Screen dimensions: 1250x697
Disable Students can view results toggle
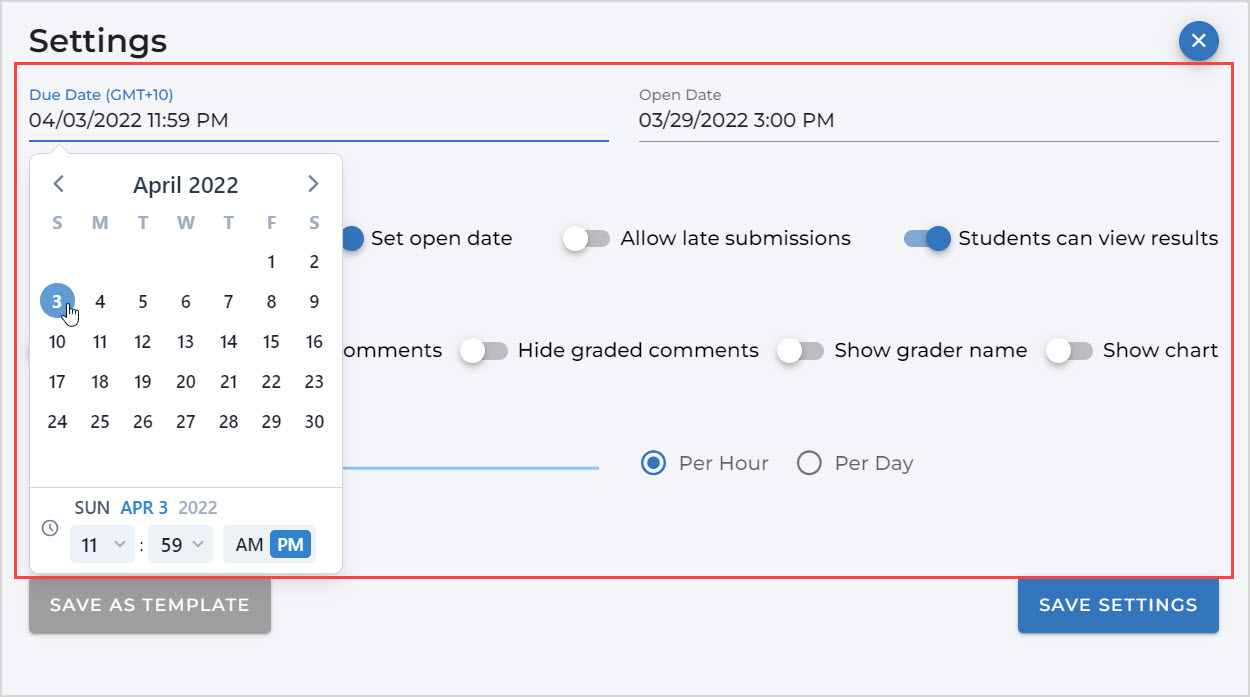tap(926, 239)
